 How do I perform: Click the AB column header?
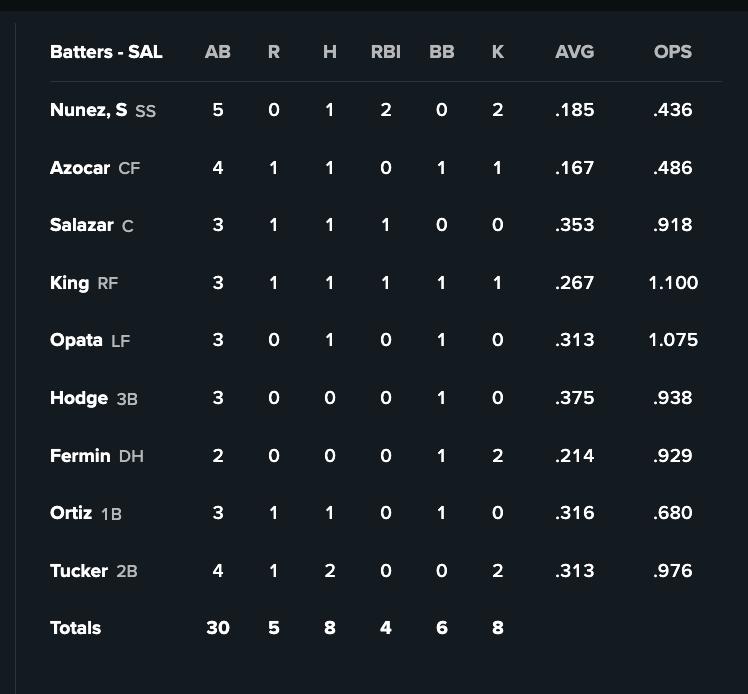click(x=217, y=52)
